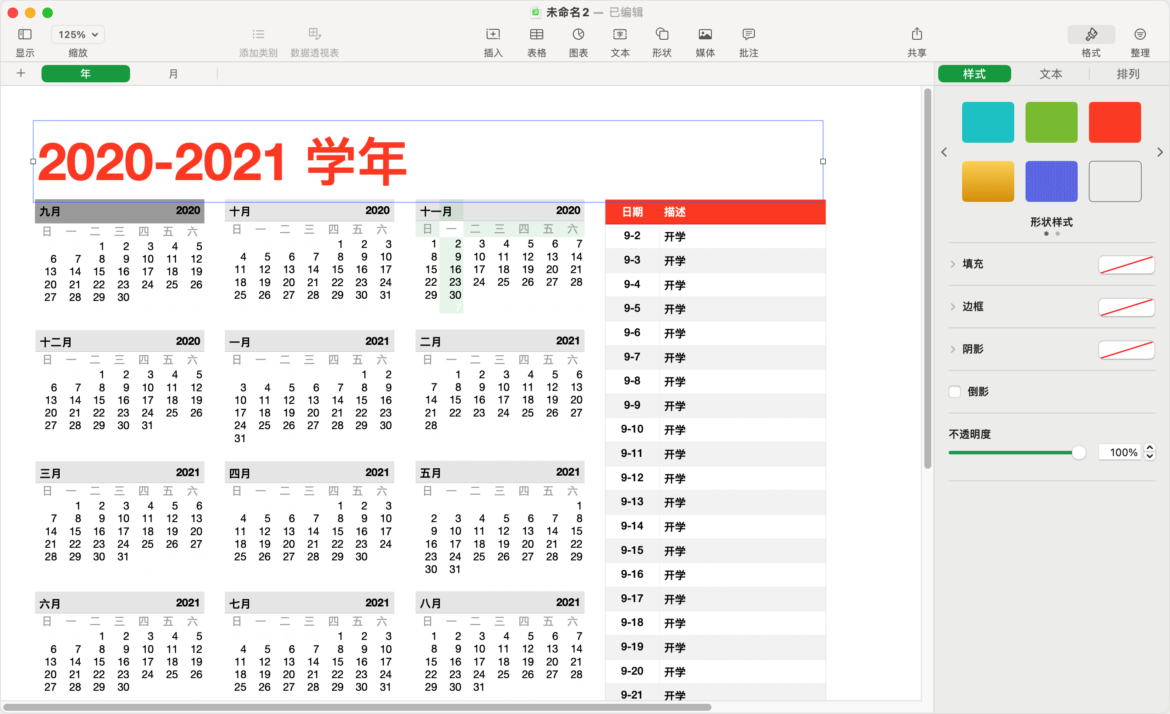This screenshot has height=714, width=1170.
Task: Open the 显示 view options icon
Action: tap(25, 34)
